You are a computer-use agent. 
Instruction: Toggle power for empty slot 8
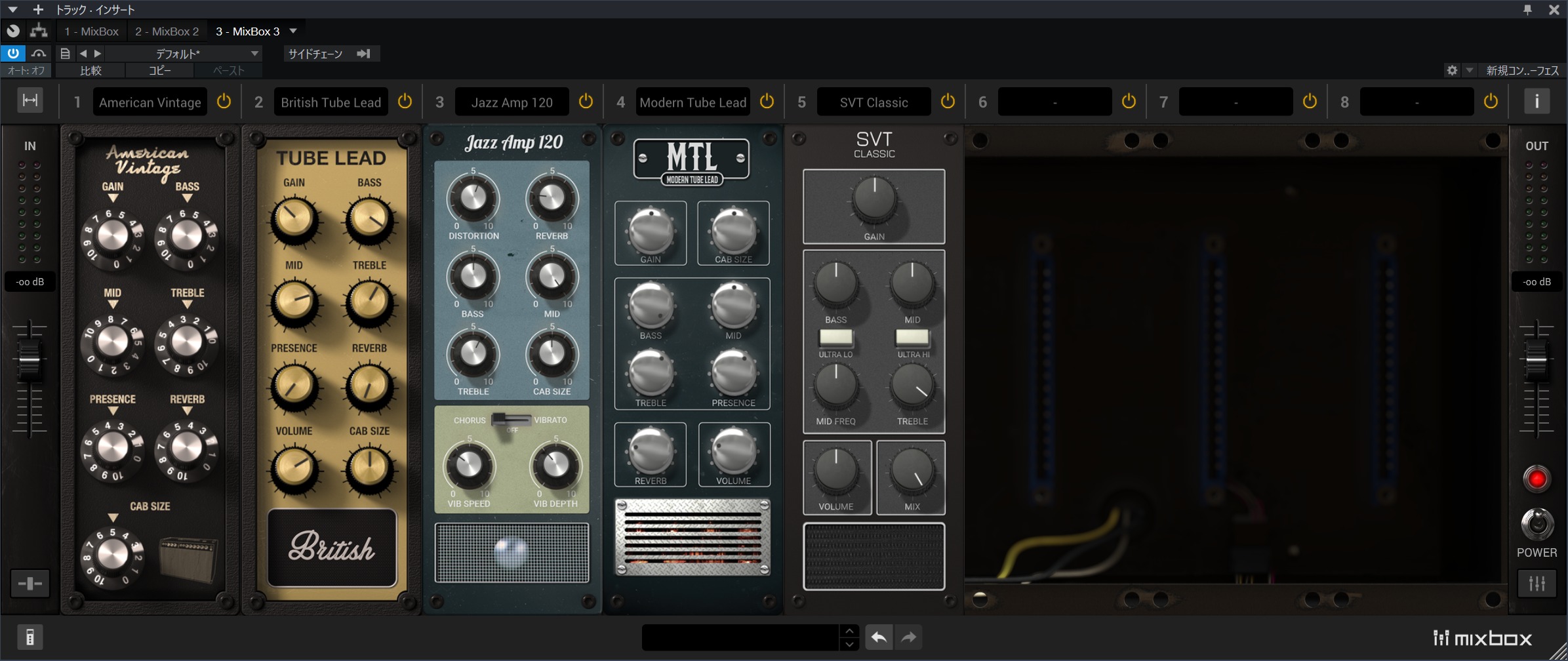[1491, 102]
